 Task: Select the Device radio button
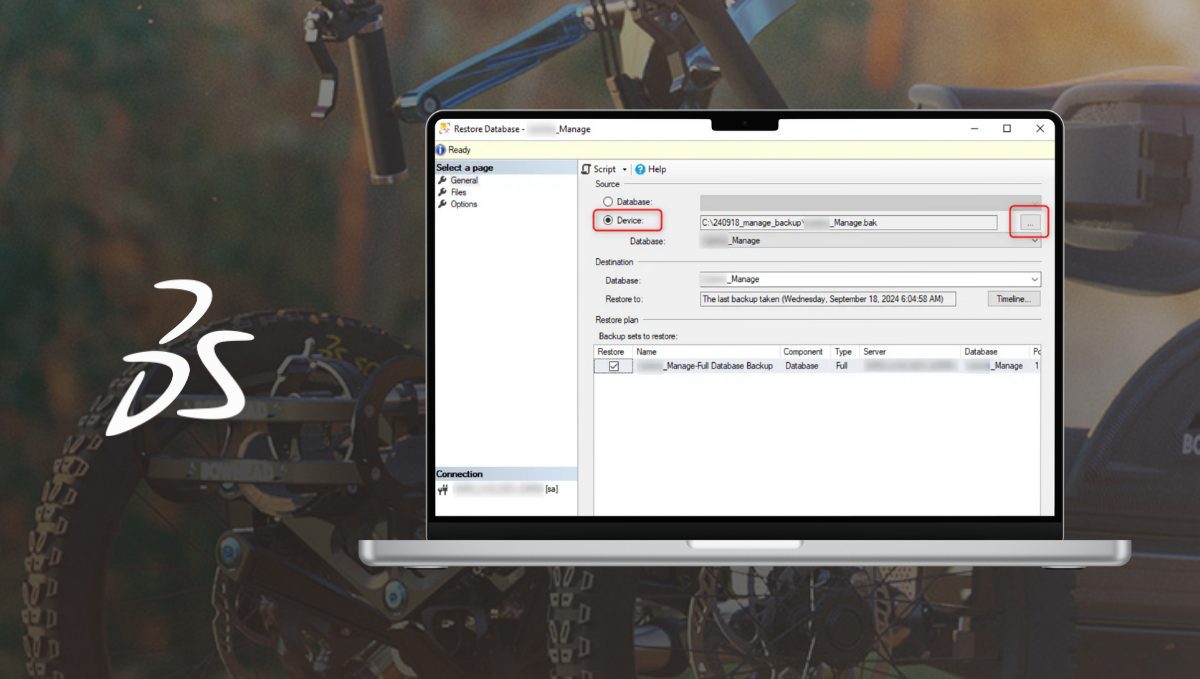[x=608, y=220]
